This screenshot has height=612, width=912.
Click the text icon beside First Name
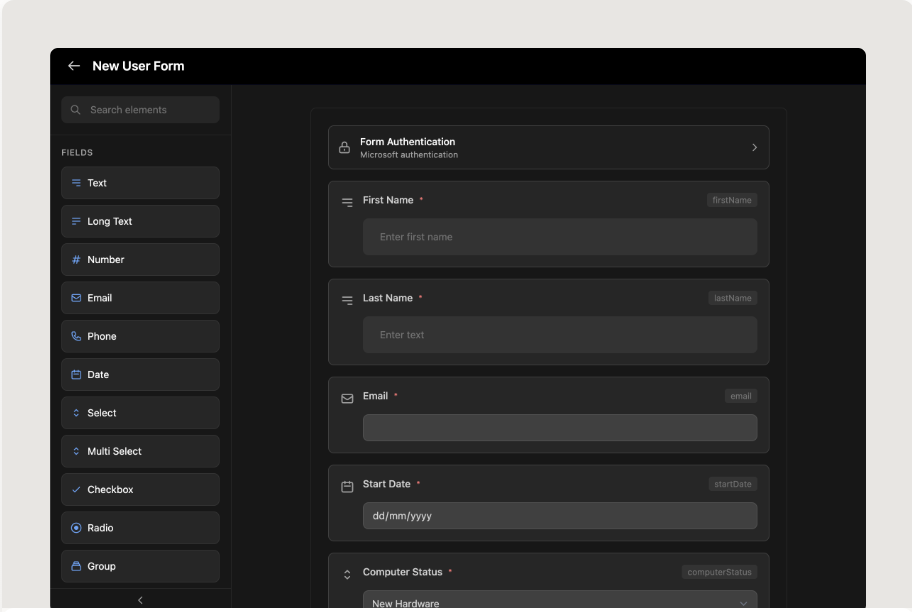(x=347, y=202)
